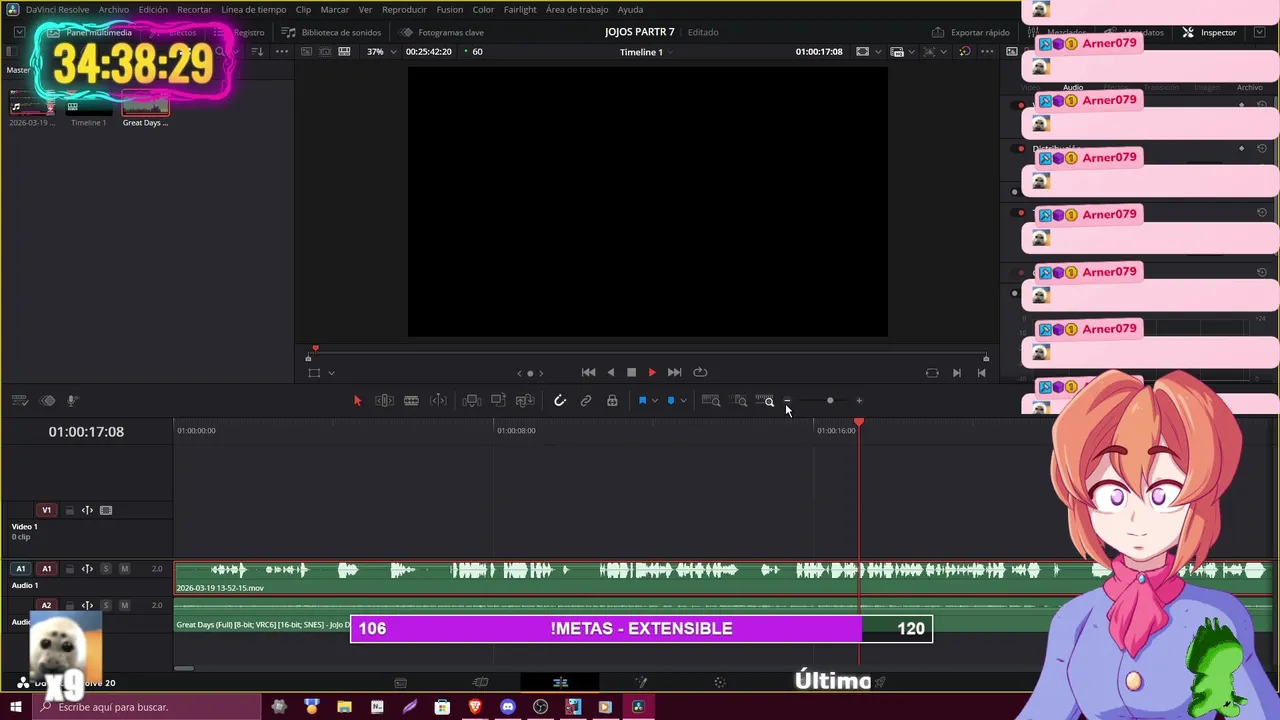The height and width of the screenshot is (720, 1280).
Task: Activate the Dynamic Trim Mode tool
Action: [438, 401]
